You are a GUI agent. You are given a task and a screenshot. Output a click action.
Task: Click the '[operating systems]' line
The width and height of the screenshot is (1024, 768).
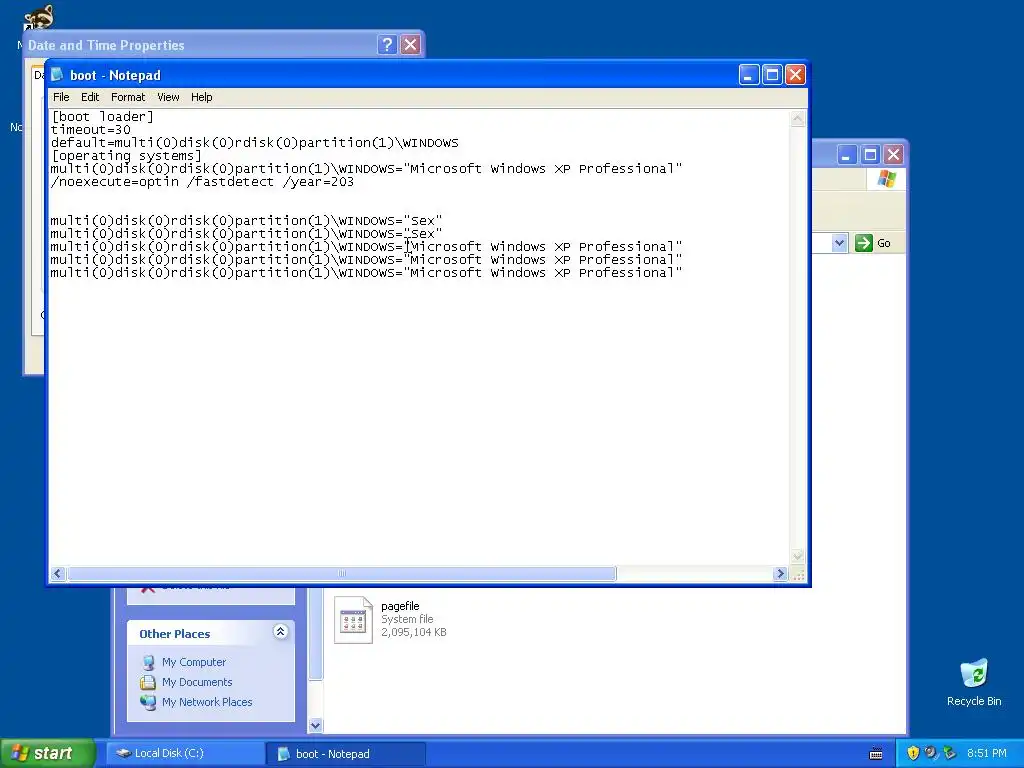(127, 155)
